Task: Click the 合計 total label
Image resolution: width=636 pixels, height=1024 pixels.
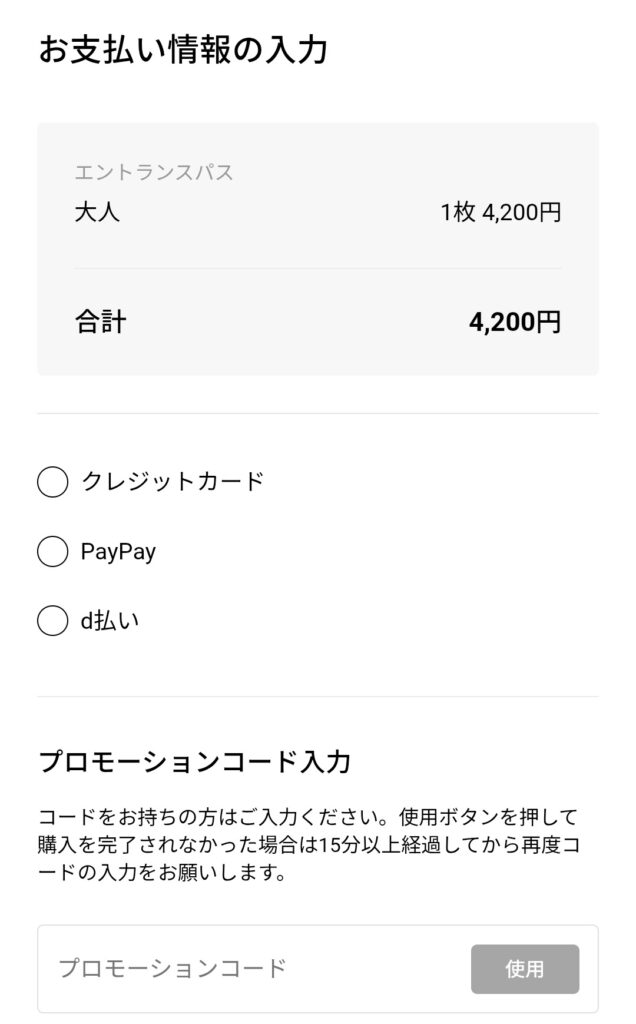Action: point(100,322)
